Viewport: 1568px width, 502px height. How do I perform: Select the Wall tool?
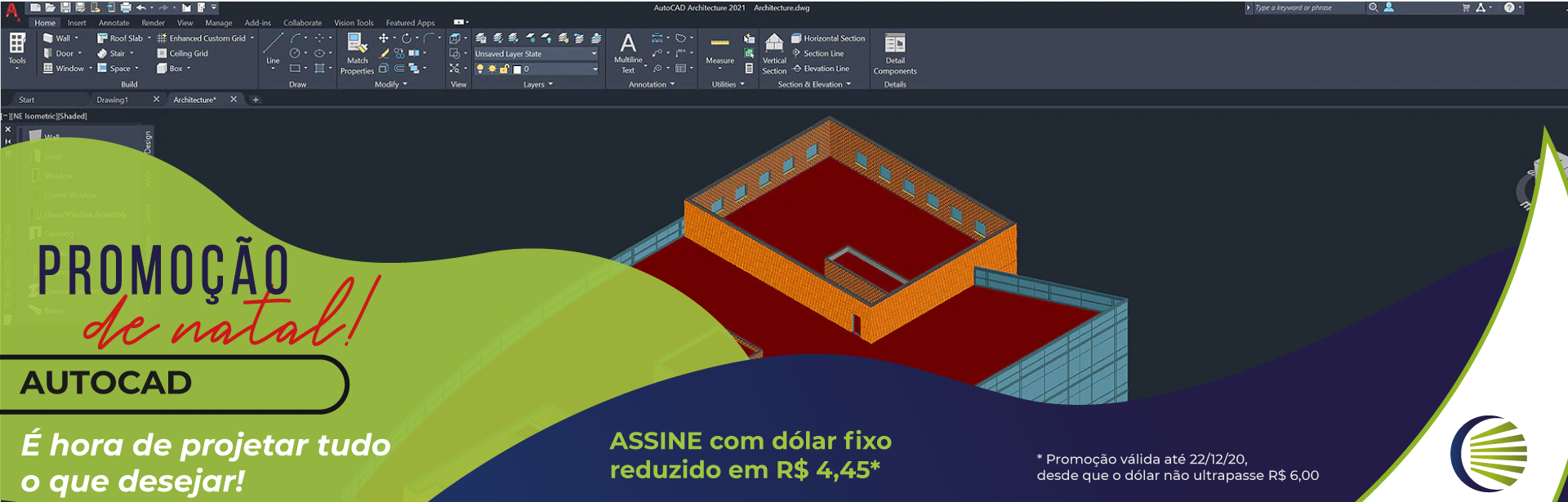(x=56, y=38)
